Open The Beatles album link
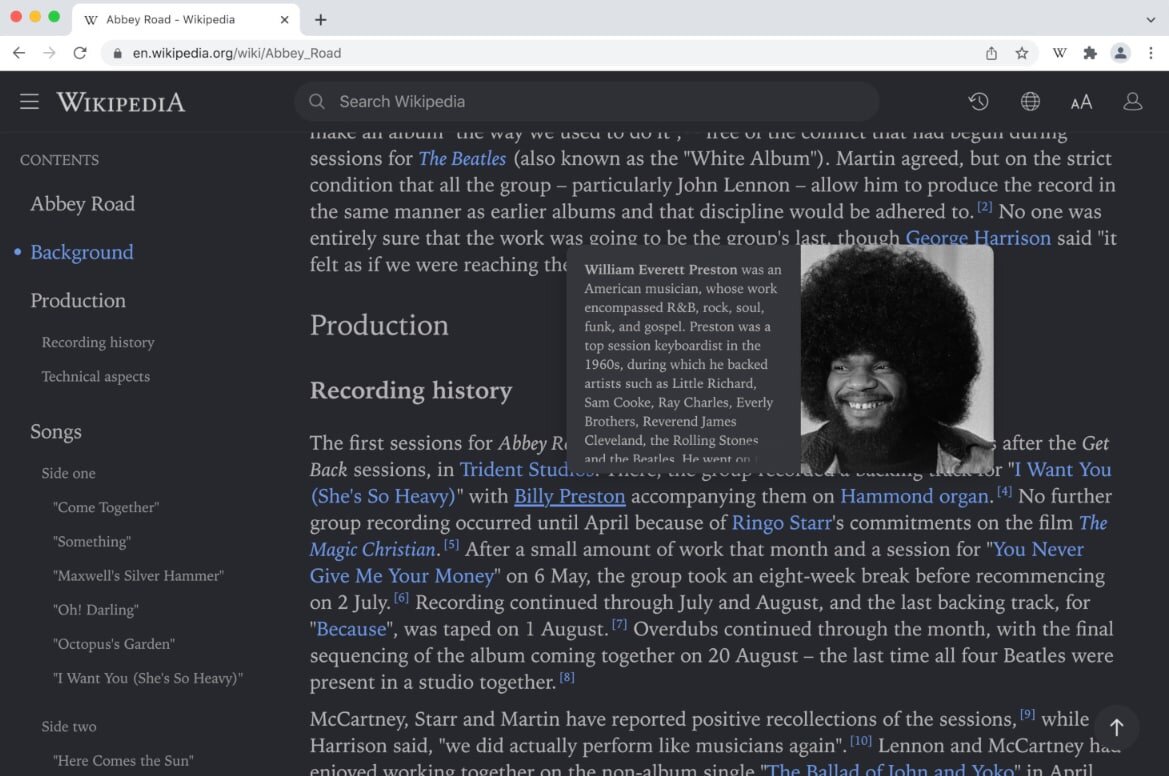 [x=462, y=159]
